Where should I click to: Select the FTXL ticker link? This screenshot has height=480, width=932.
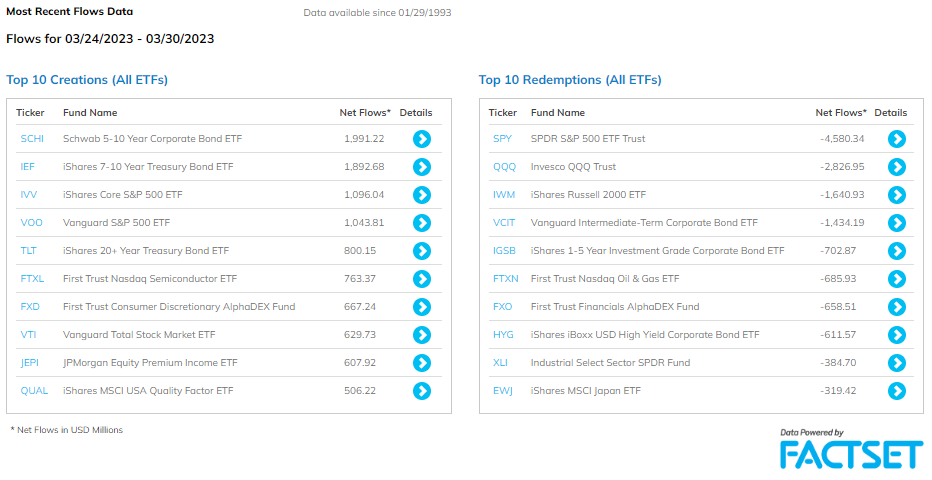[x=32, y=278]
